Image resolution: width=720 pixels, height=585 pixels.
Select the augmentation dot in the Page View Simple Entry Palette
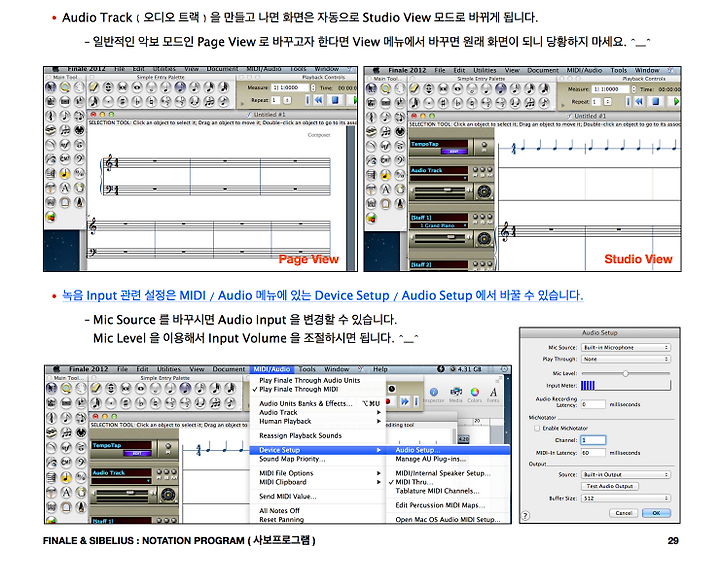(108, 101)
